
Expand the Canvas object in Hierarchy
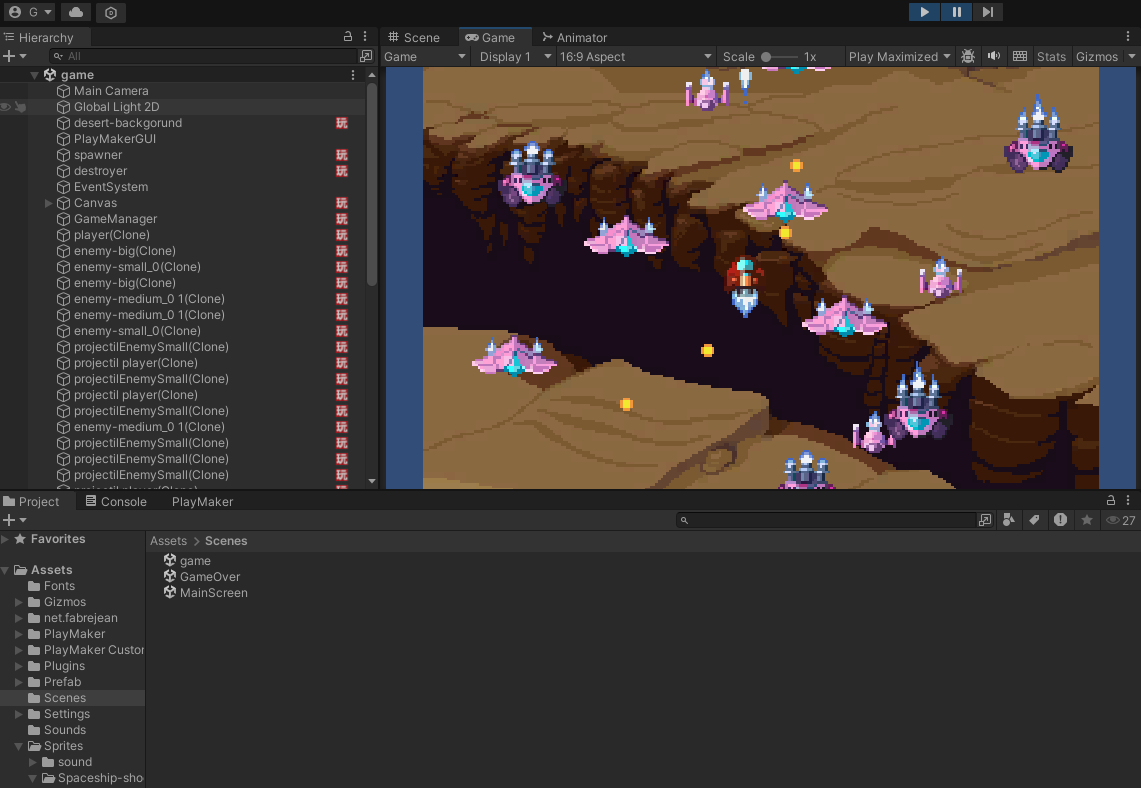click(49, 203)
